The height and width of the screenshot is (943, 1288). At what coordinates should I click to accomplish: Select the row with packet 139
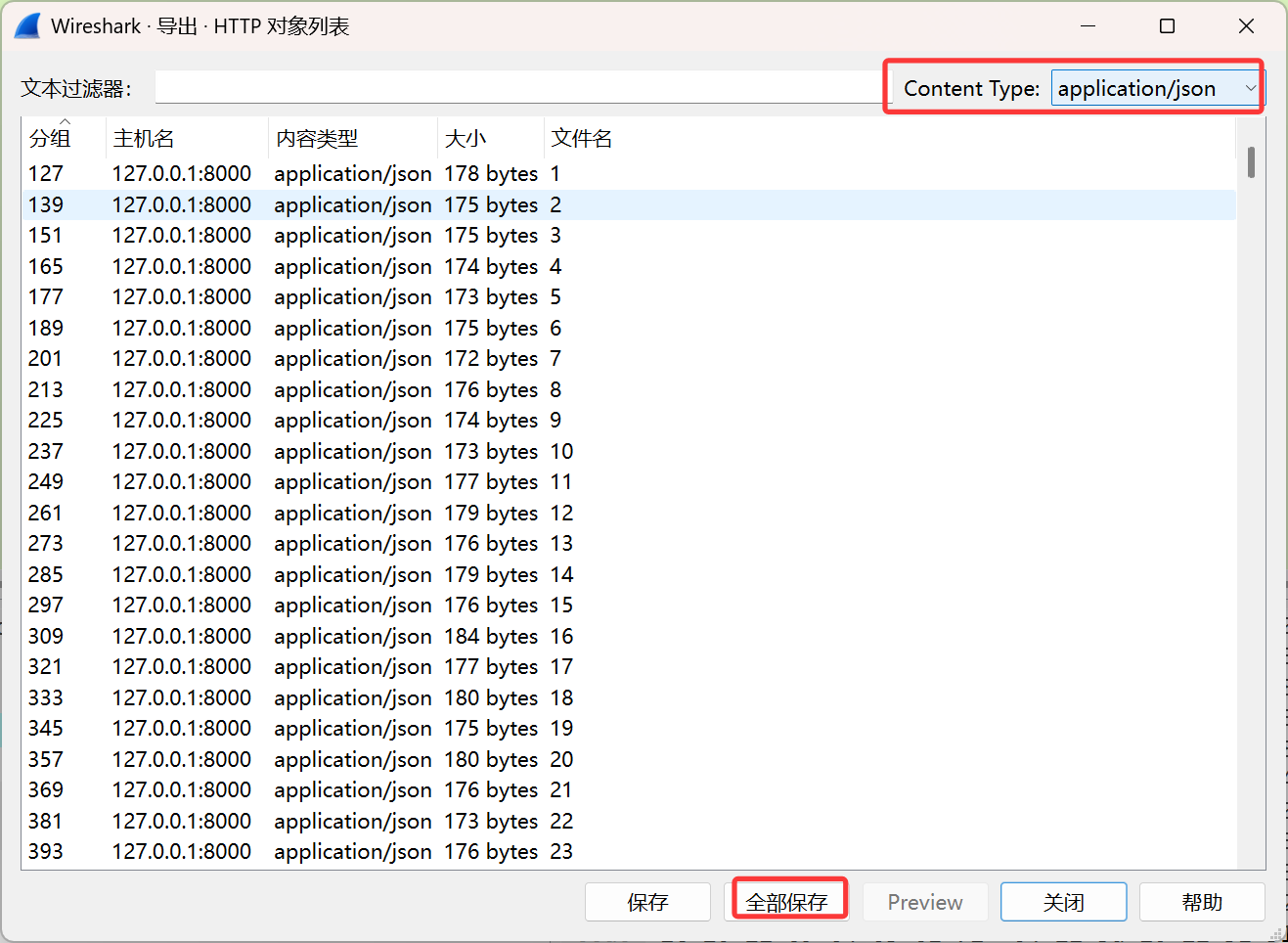(x=629, y=204)
